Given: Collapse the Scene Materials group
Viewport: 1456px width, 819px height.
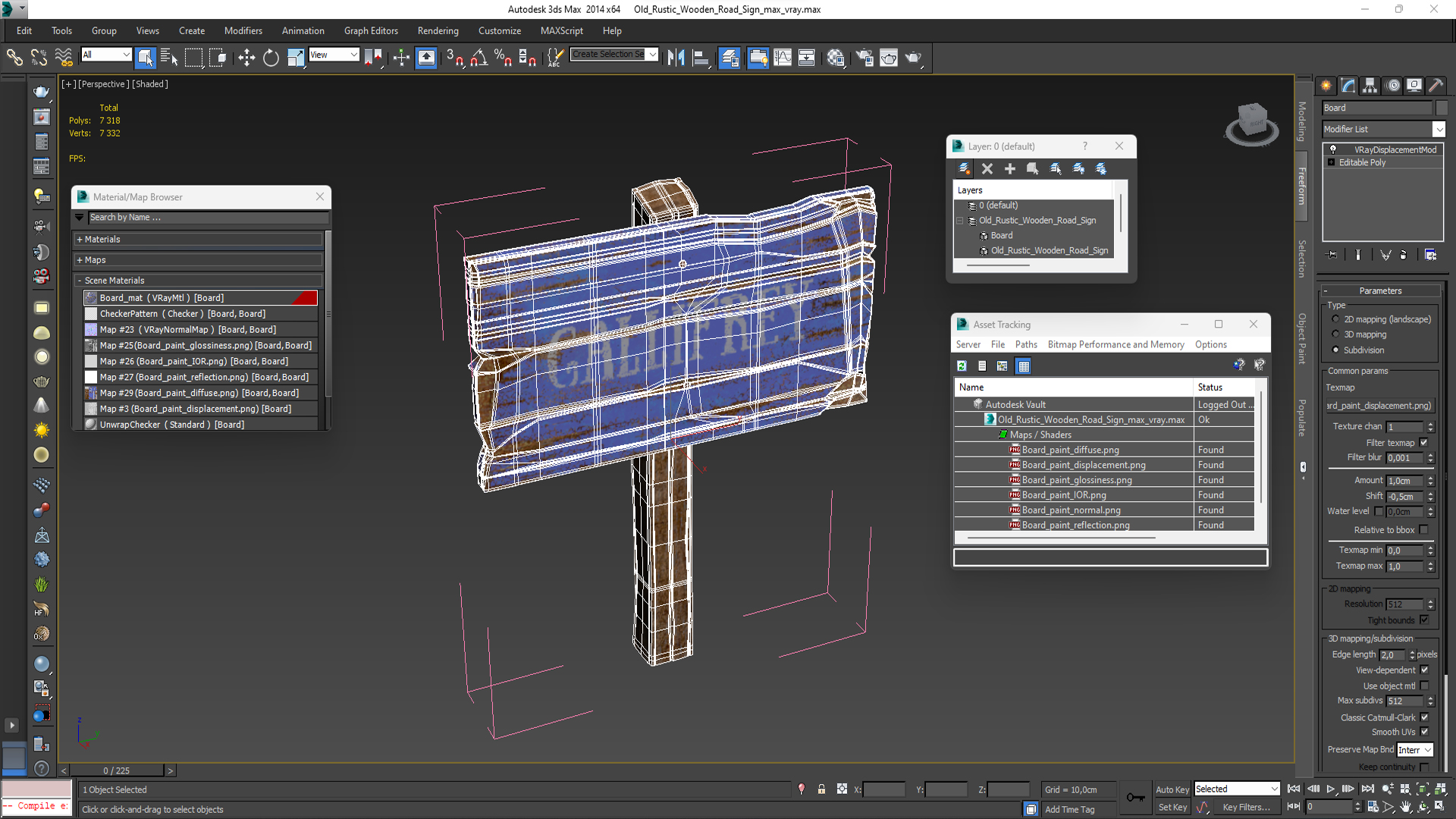Looking at the screenshot, I should [x=80, y=281].
